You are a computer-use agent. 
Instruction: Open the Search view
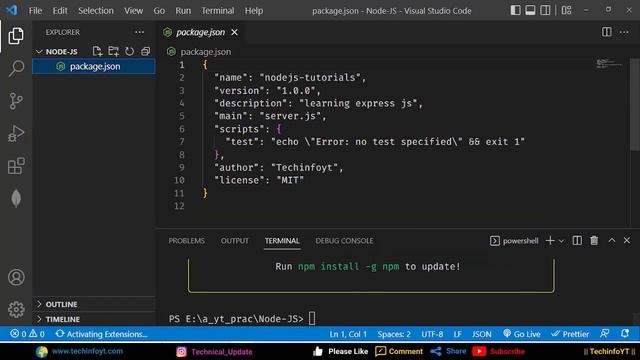pos(16,68)
